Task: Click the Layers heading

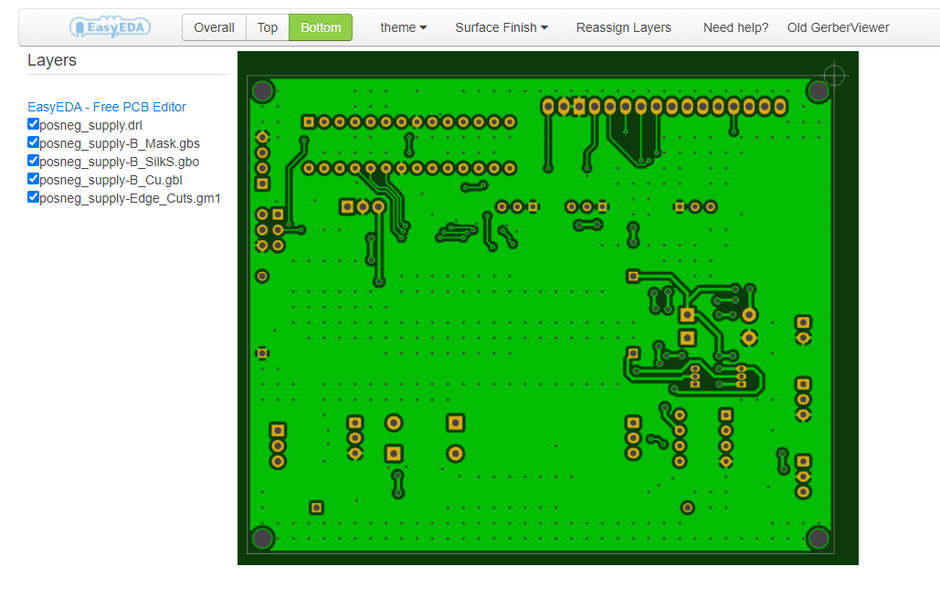Action: [x=52, y=60]
